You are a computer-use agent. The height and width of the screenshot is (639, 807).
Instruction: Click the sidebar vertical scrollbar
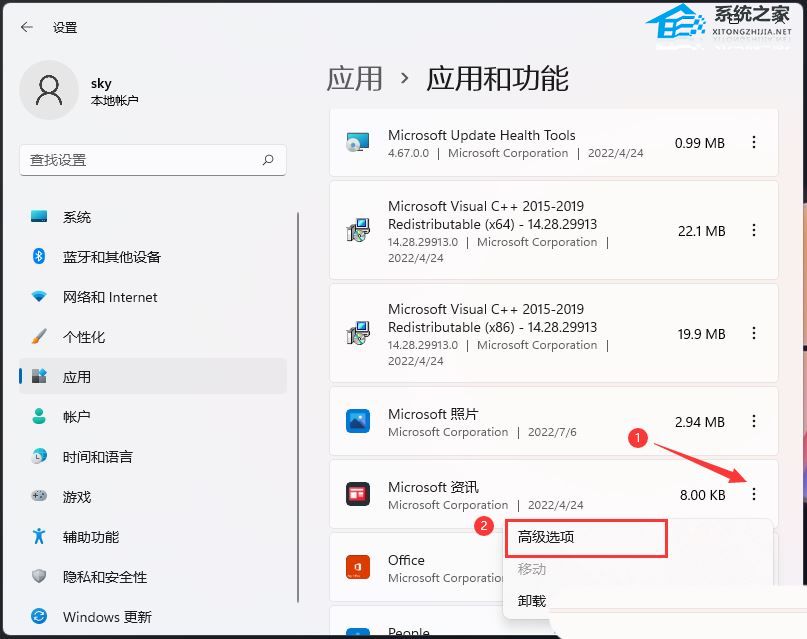298,407
